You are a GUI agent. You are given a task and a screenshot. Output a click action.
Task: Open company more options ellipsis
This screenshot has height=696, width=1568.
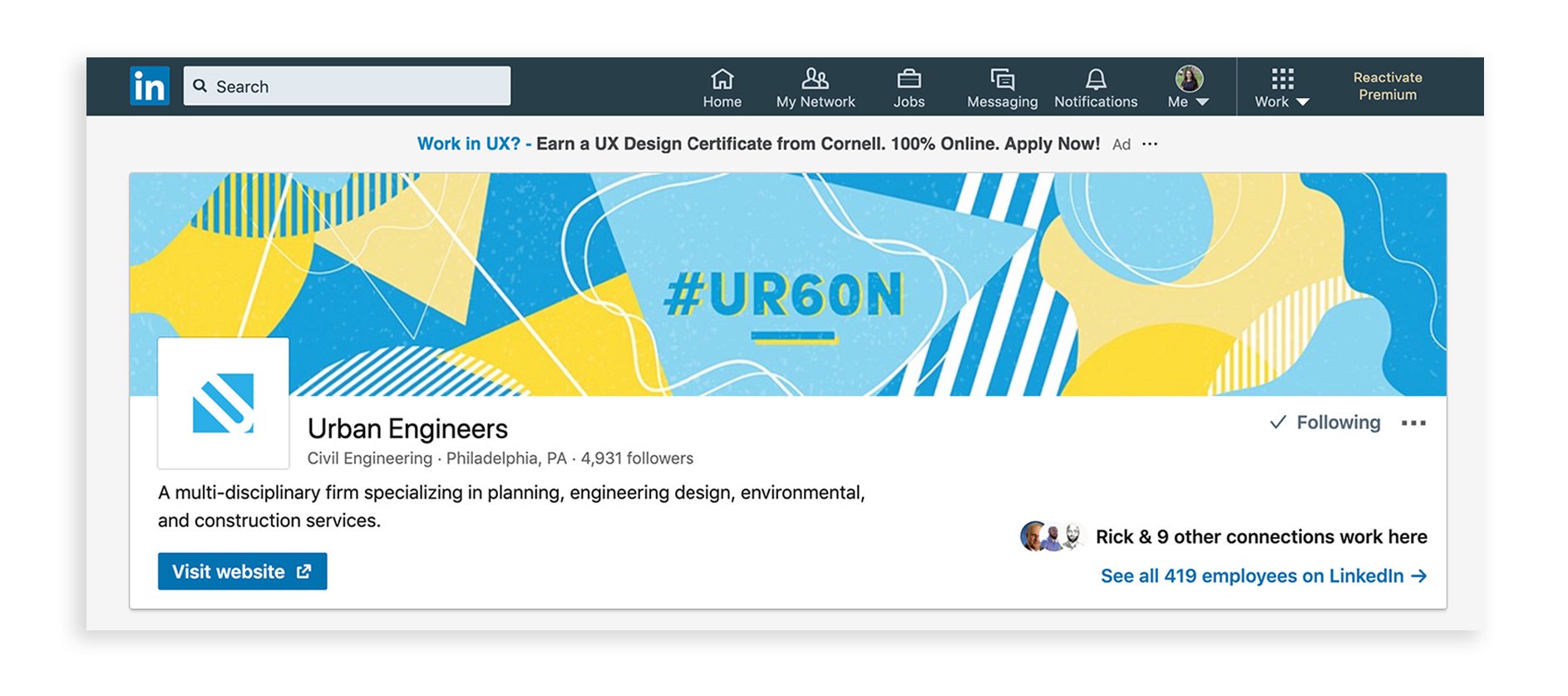coord(1413,423)
